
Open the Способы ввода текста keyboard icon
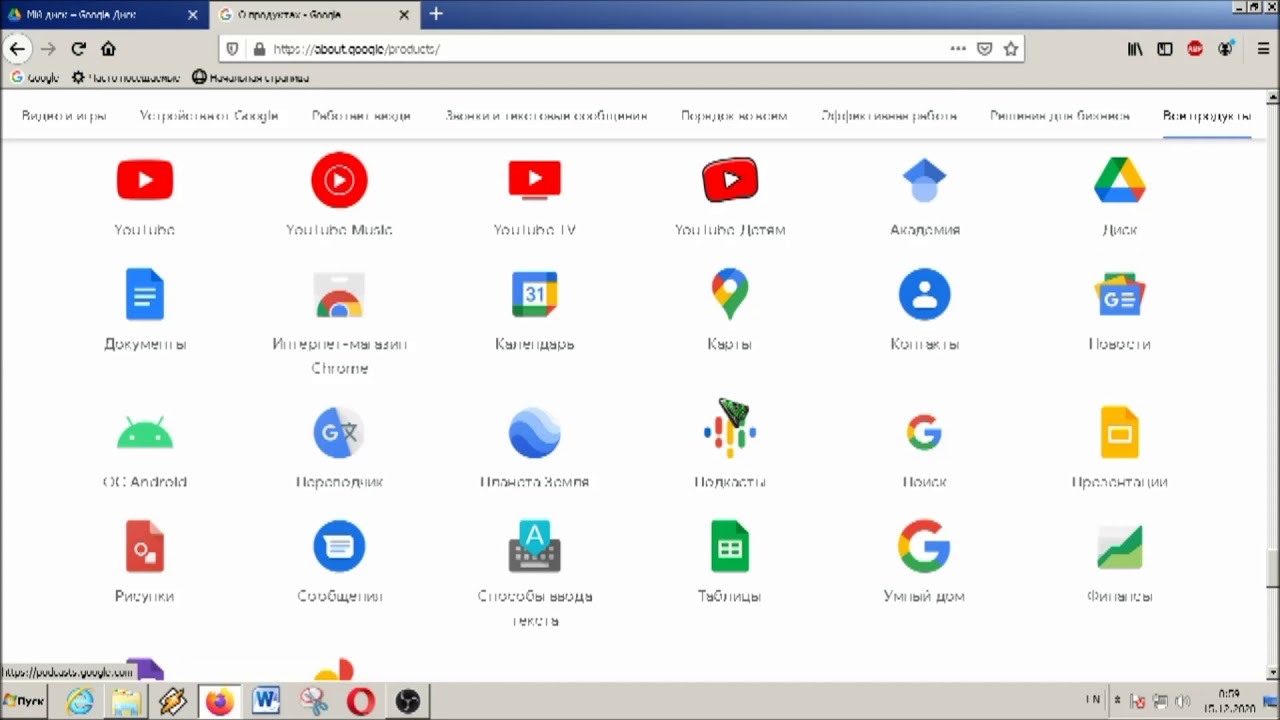tap(534, 546)
